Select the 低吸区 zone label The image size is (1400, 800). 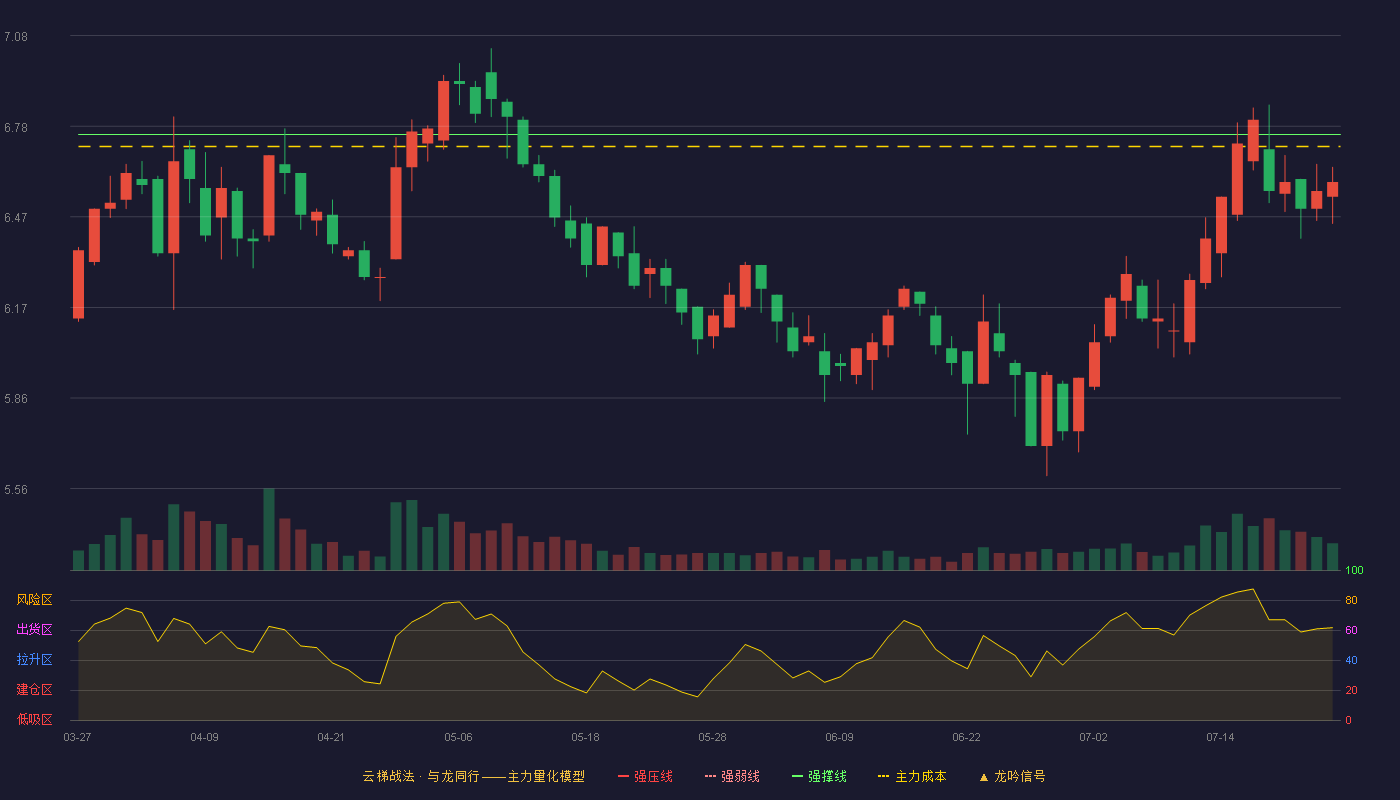coord(34,719)
